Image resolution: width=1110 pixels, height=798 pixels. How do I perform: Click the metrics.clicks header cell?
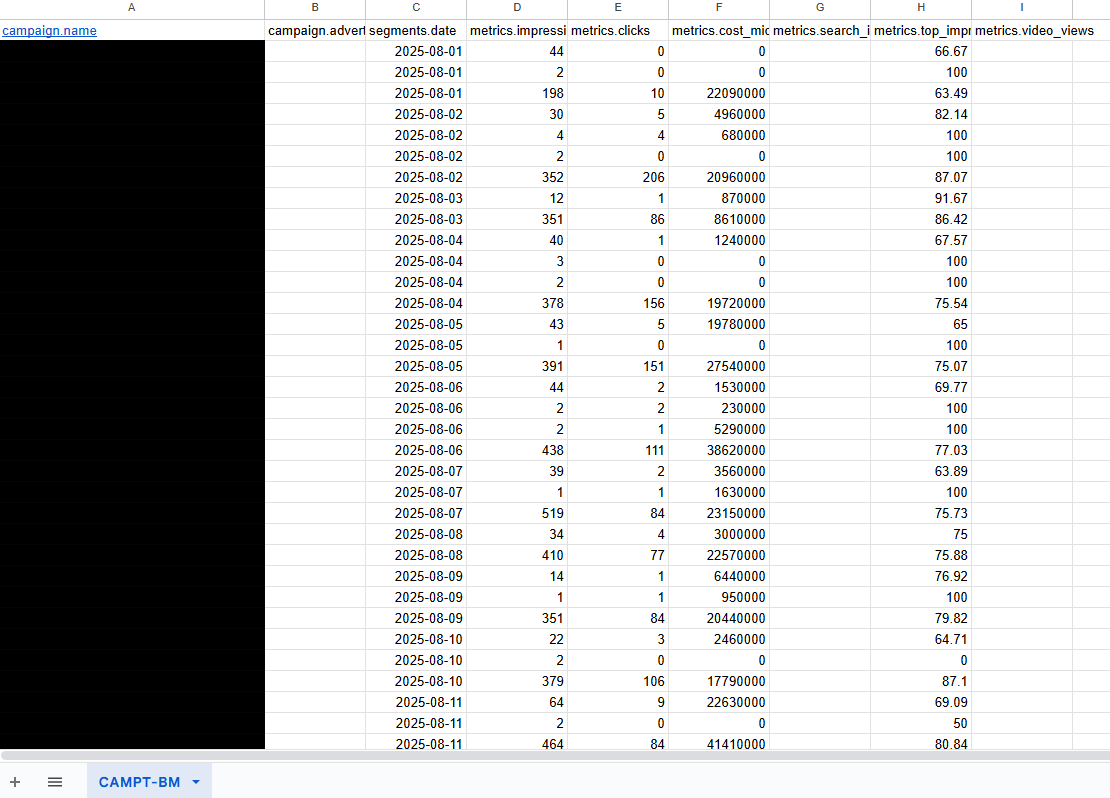[x=617, y=31]
